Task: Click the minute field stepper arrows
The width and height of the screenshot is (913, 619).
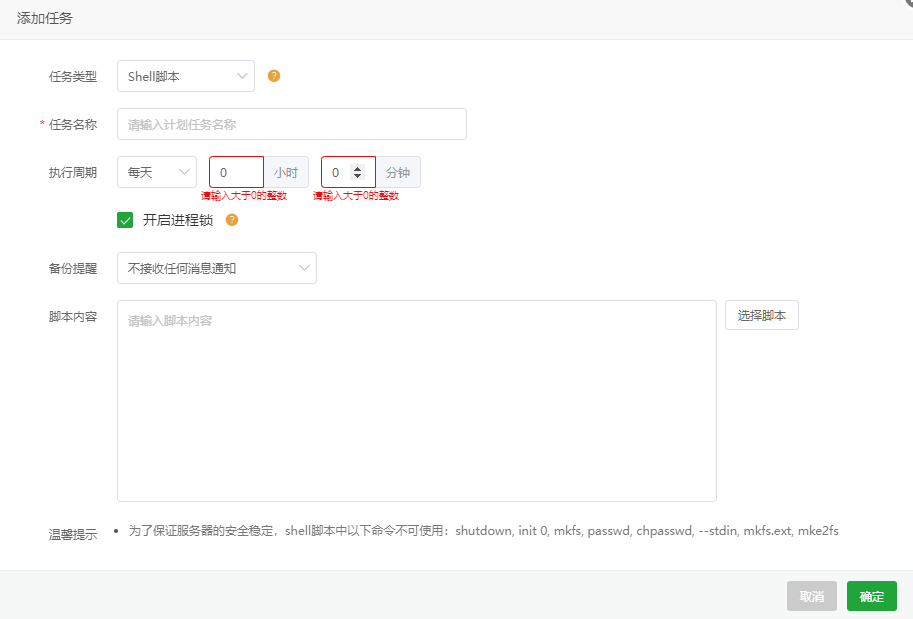Action: point(358,172)
